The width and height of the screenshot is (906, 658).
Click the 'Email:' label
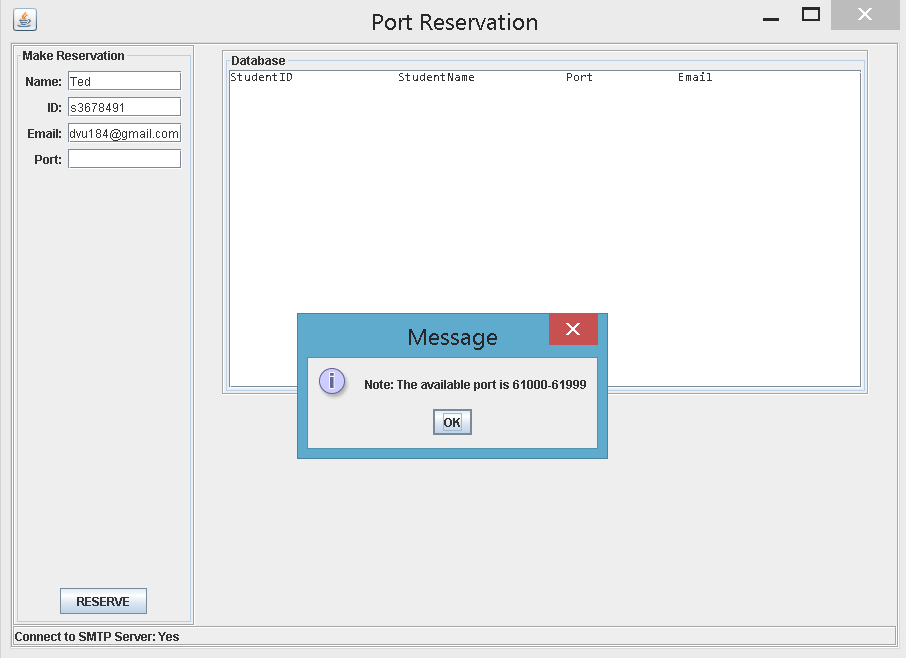pyautogui.click(x=44, y=133)
